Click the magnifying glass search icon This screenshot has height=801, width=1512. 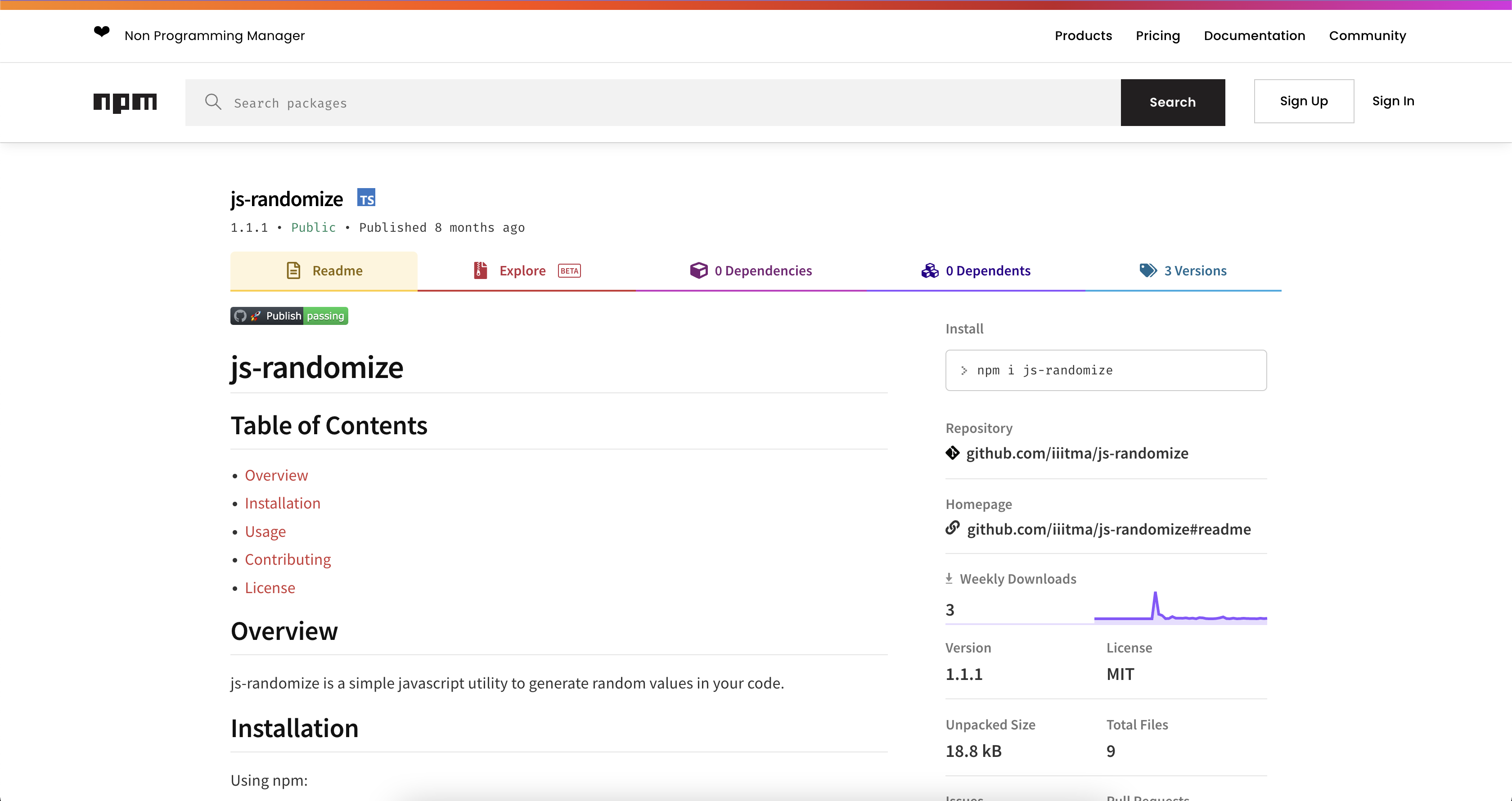coord(213,102)
